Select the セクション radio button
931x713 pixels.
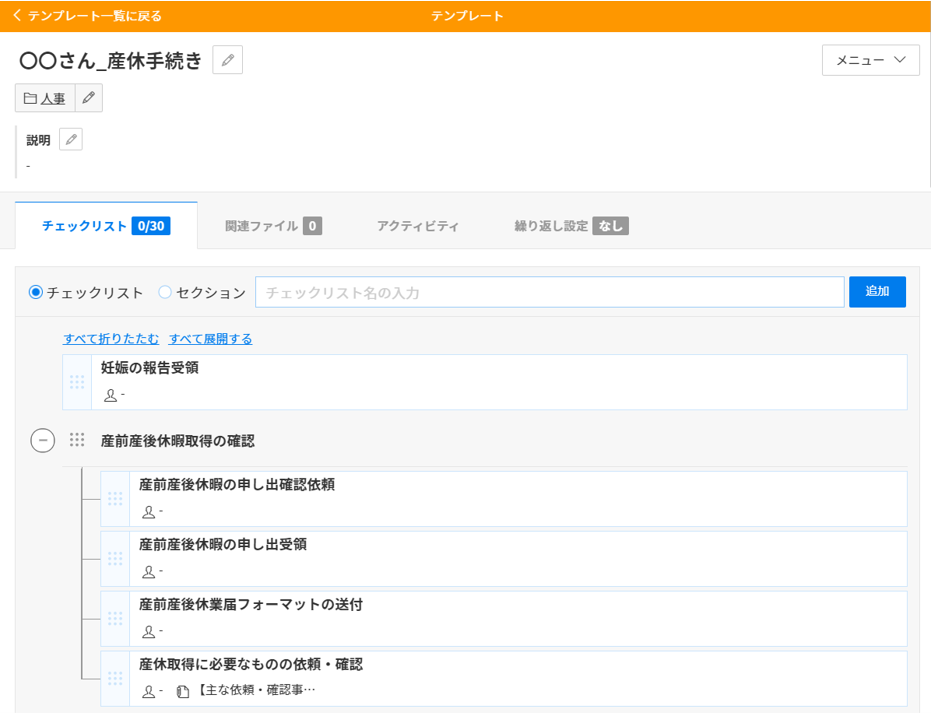[166, 292]
